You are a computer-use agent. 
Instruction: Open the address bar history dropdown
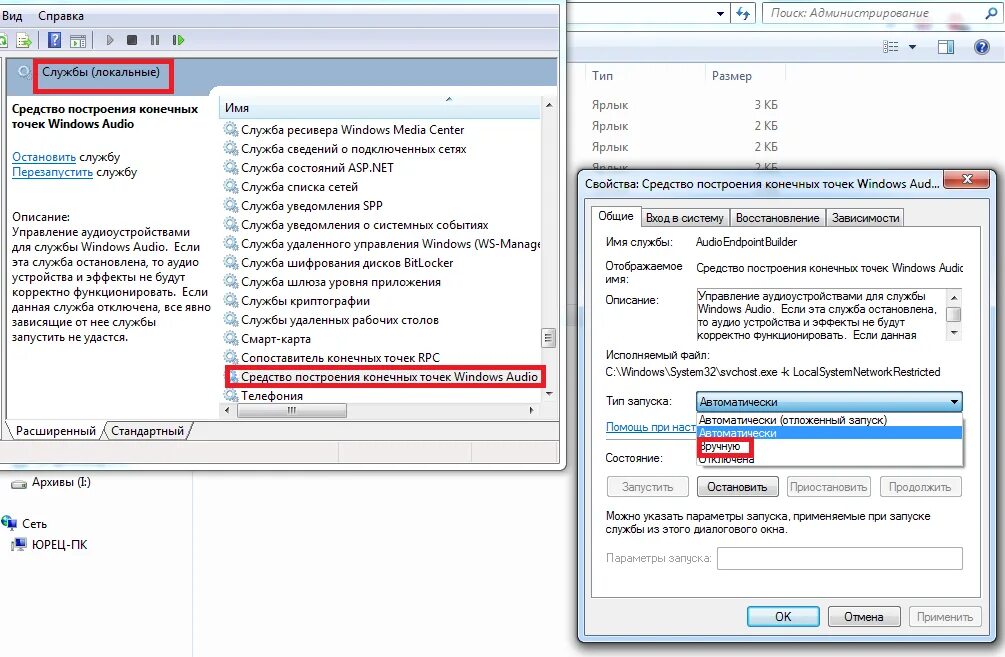coord(720,13)
